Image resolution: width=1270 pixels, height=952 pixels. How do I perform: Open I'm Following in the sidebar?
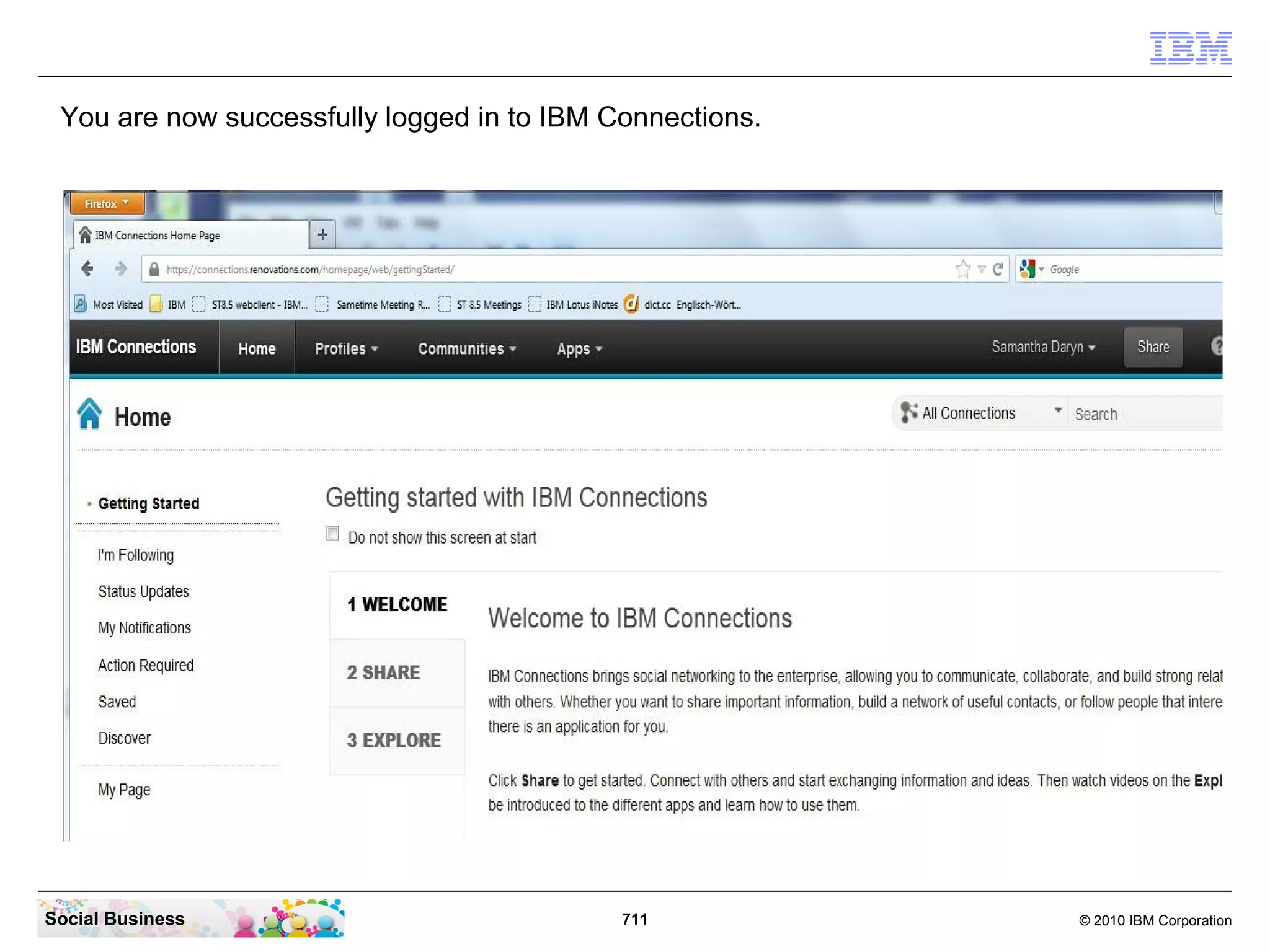(x=136, y=555)
